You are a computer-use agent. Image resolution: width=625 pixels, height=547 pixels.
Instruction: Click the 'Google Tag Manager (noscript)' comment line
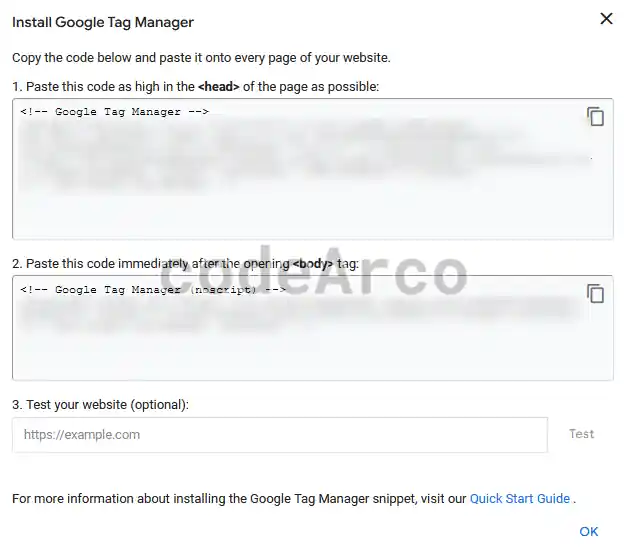coord(153,289)
